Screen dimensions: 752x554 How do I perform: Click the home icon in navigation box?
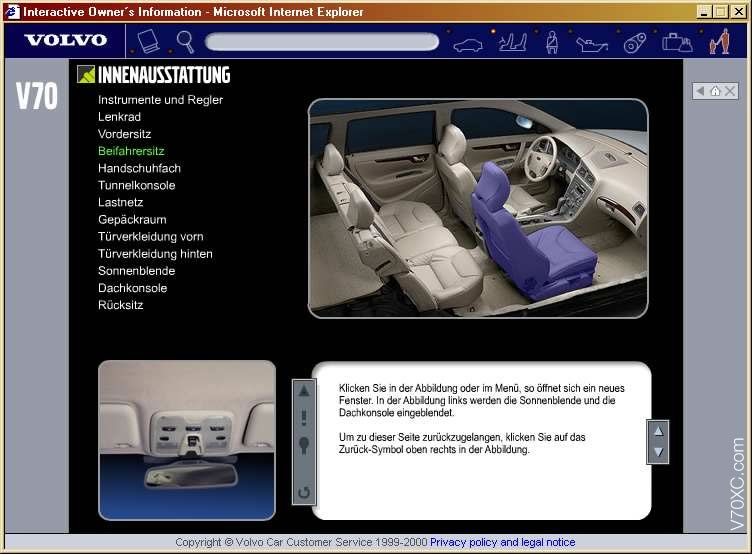point(715,91)
